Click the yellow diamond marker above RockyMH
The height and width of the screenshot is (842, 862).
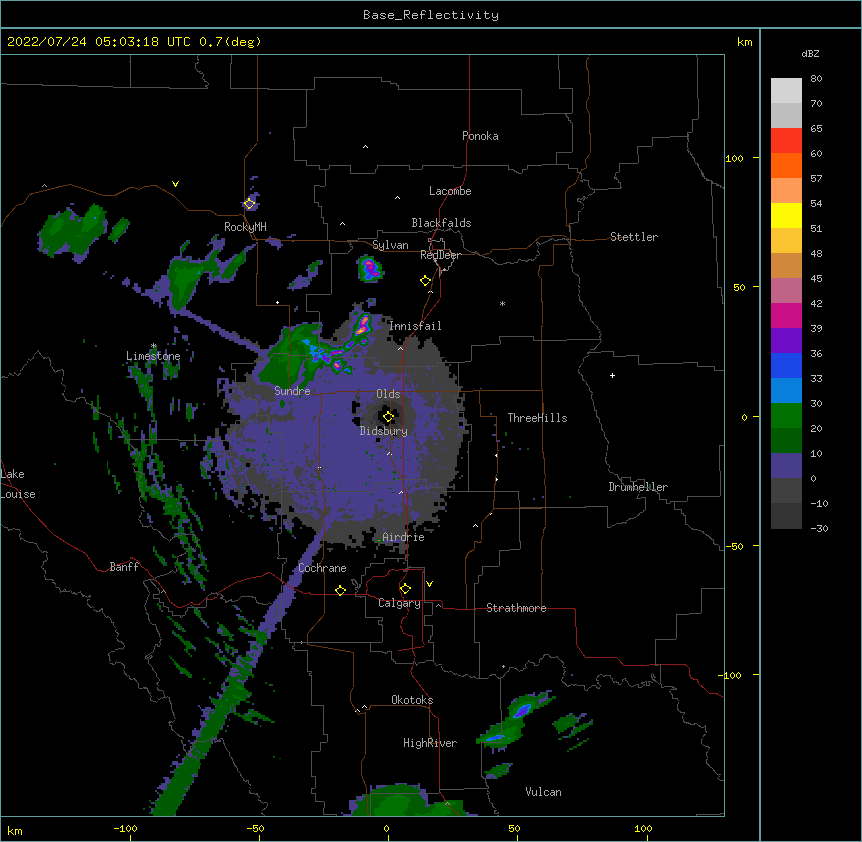(249, 204)
